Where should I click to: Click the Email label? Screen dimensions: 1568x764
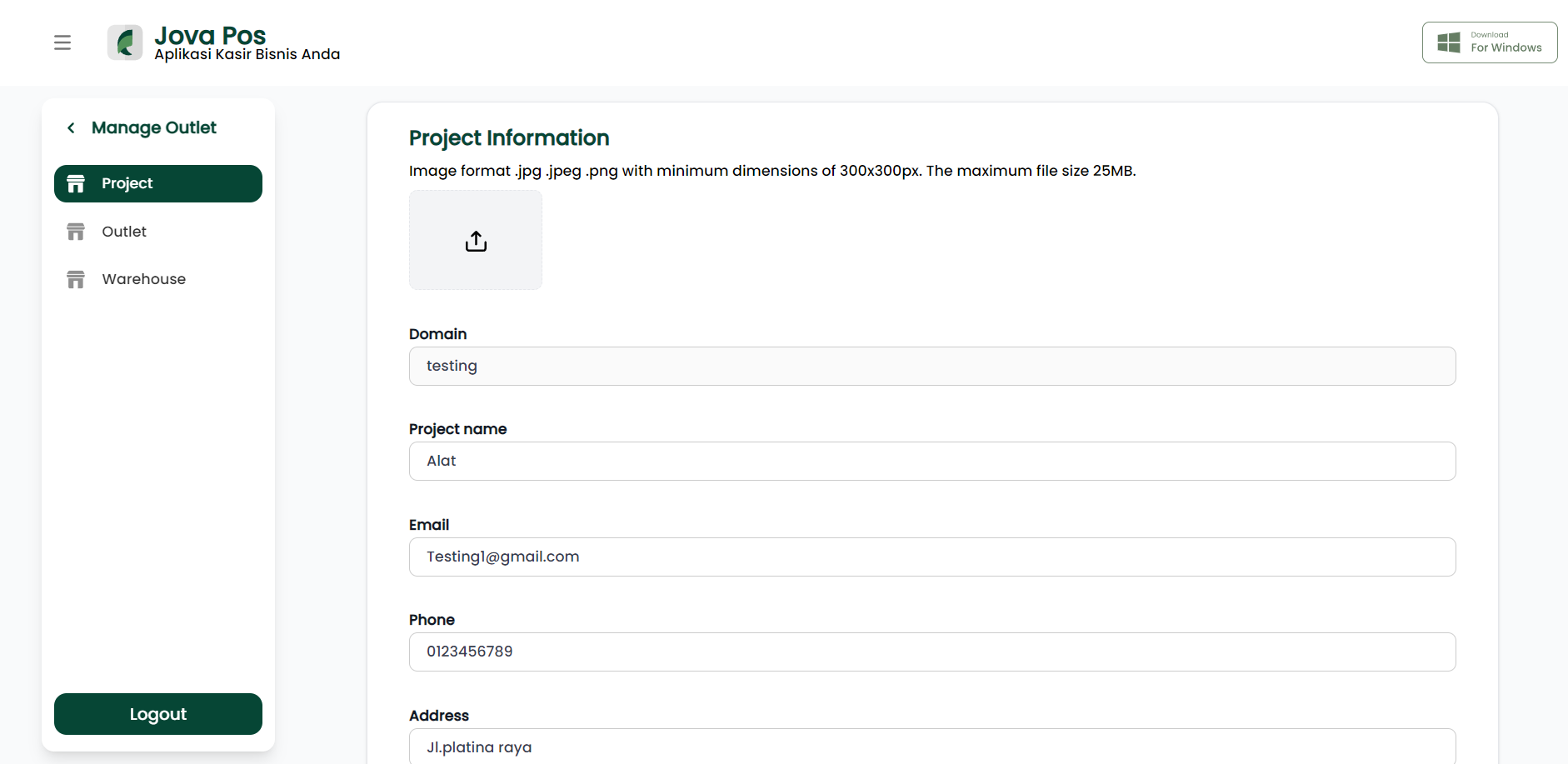pos(429,525)
